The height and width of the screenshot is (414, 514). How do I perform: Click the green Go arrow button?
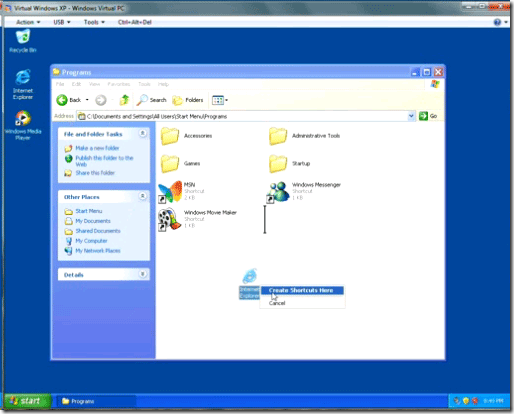point(423,116)
